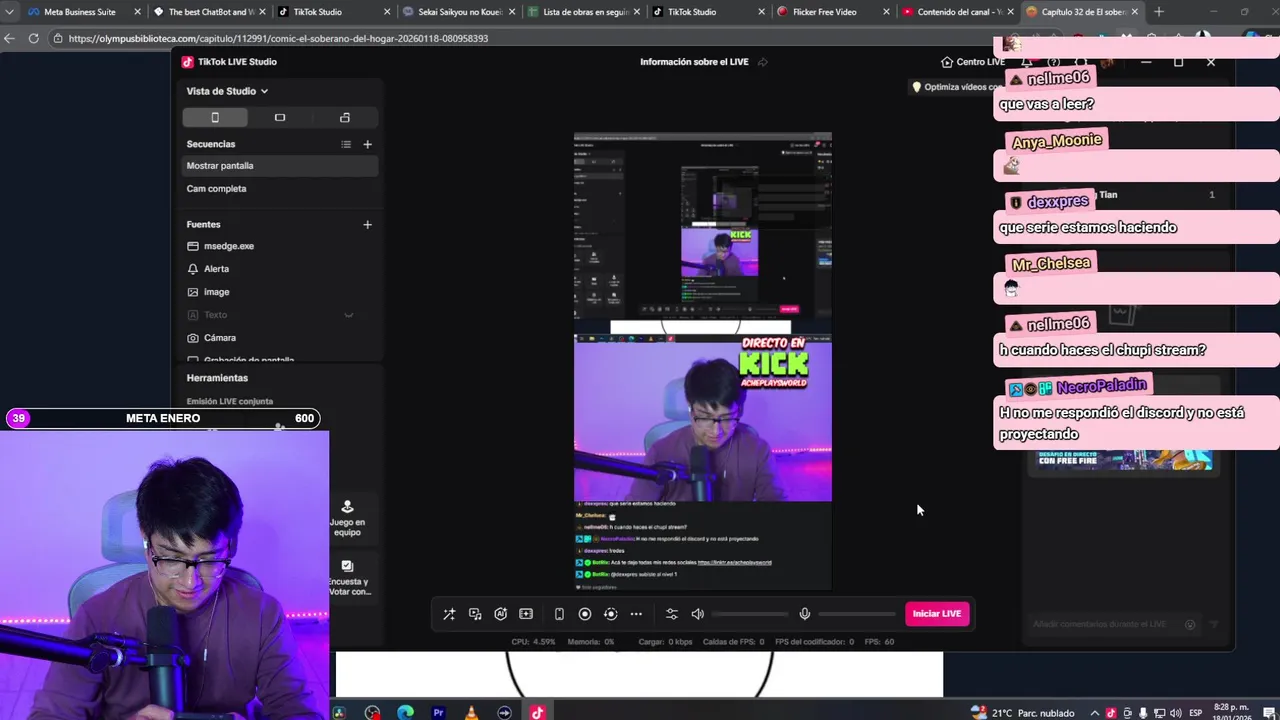
Task: Click the browser address bar URL
Action: click(278, 38)
